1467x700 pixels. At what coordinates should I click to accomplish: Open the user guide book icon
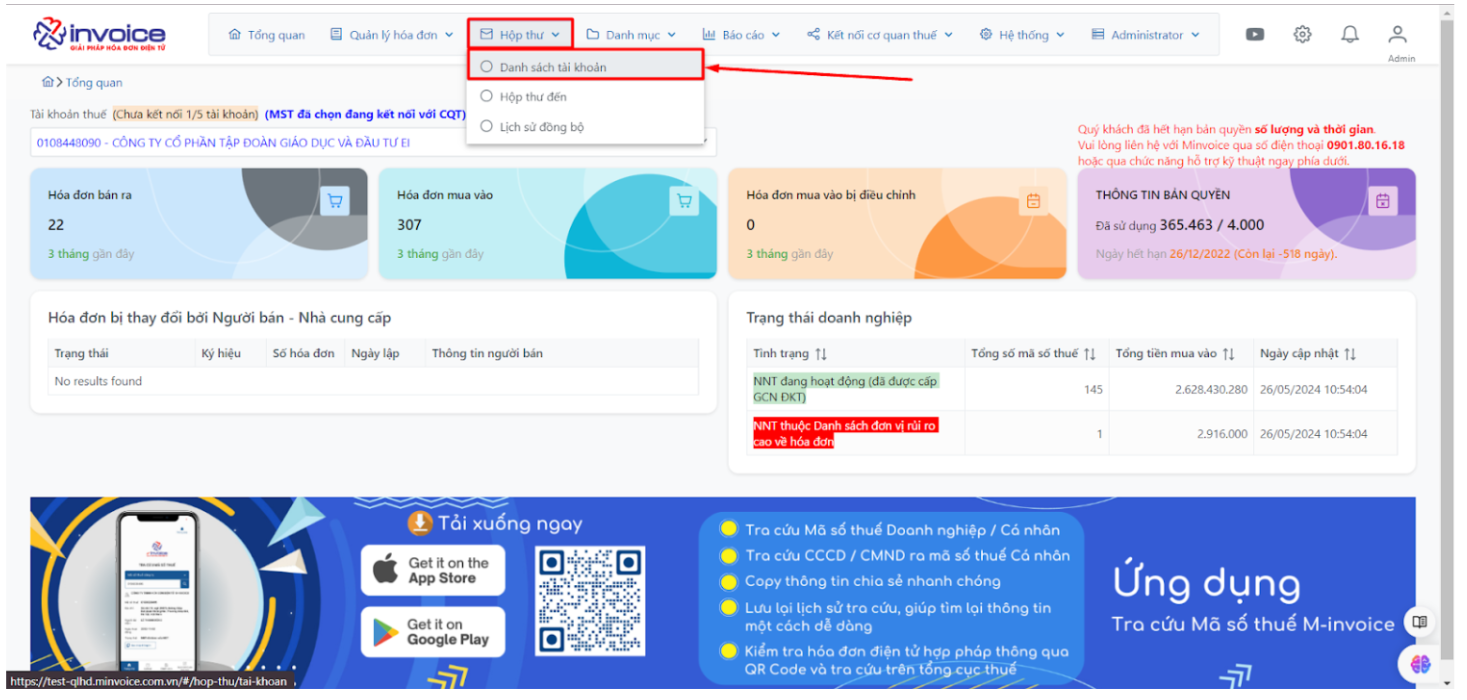[x=1419, y=622]
